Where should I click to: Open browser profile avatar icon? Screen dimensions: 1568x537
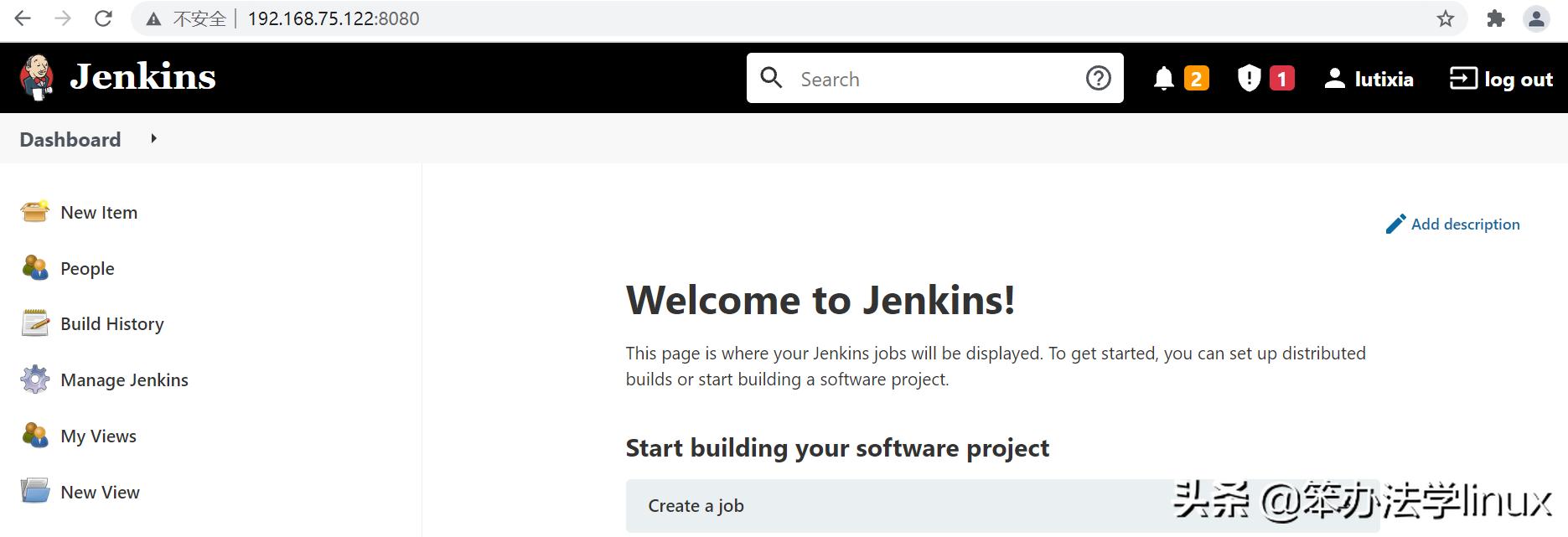1536,18
